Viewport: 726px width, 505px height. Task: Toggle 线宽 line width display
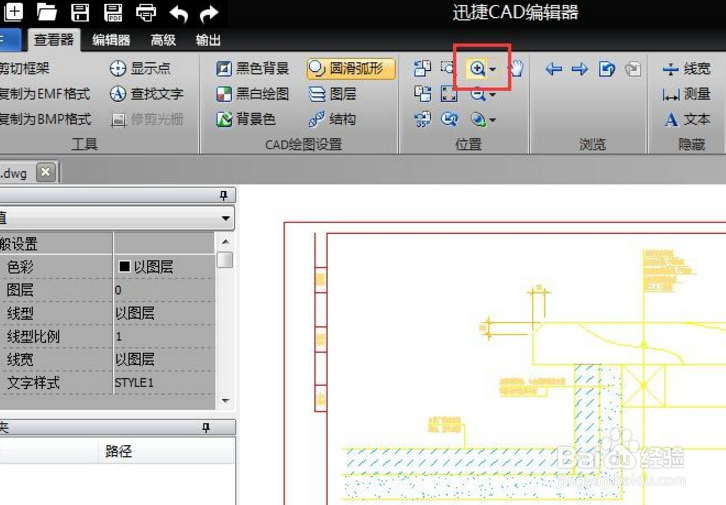pyautogui.click(x=687, y=69)
